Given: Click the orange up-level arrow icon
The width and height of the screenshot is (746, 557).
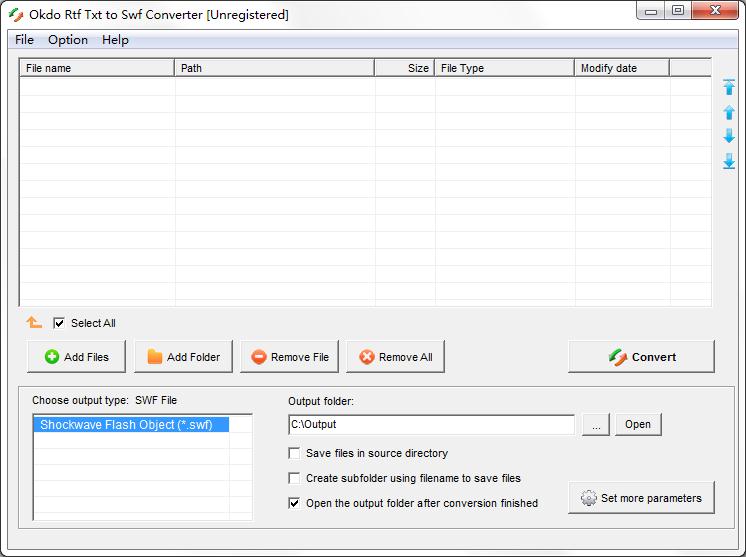Looking at the screenshot, I should (x=34, y=323).
